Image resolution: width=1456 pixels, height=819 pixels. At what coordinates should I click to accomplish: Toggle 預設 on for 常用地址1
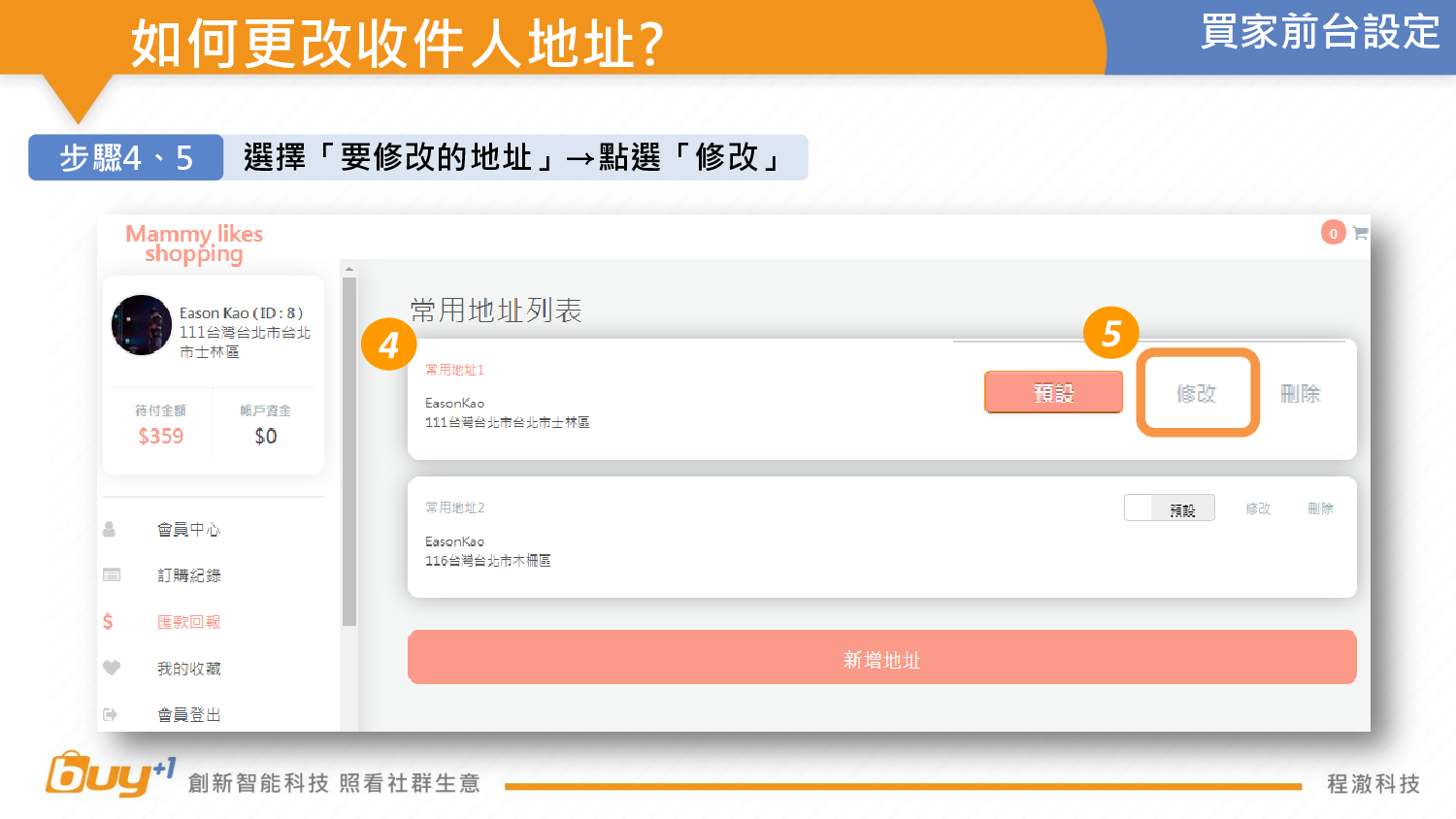1053,393
